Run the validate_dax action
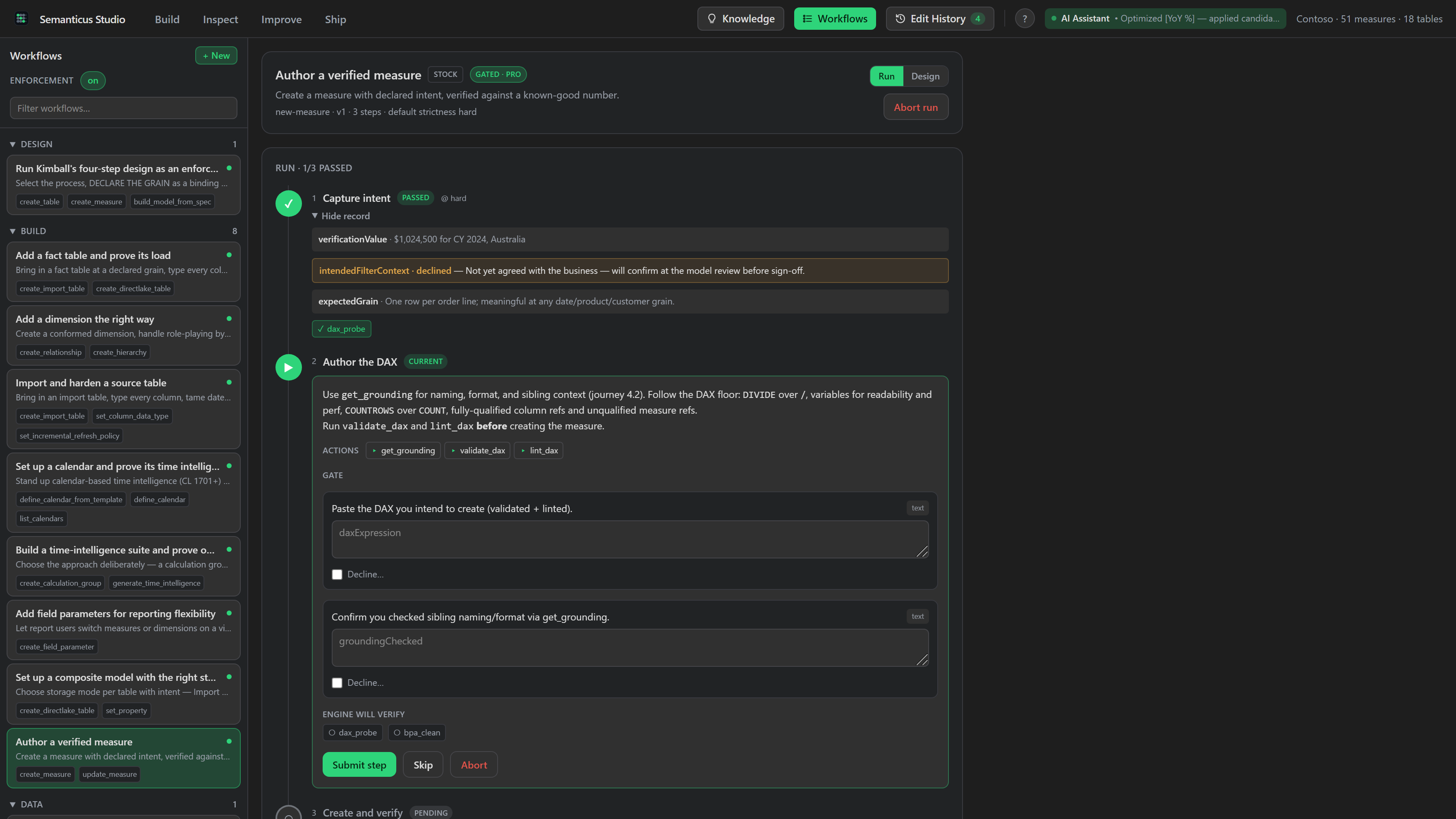1456x819 pixels. (x=477, y=450)
